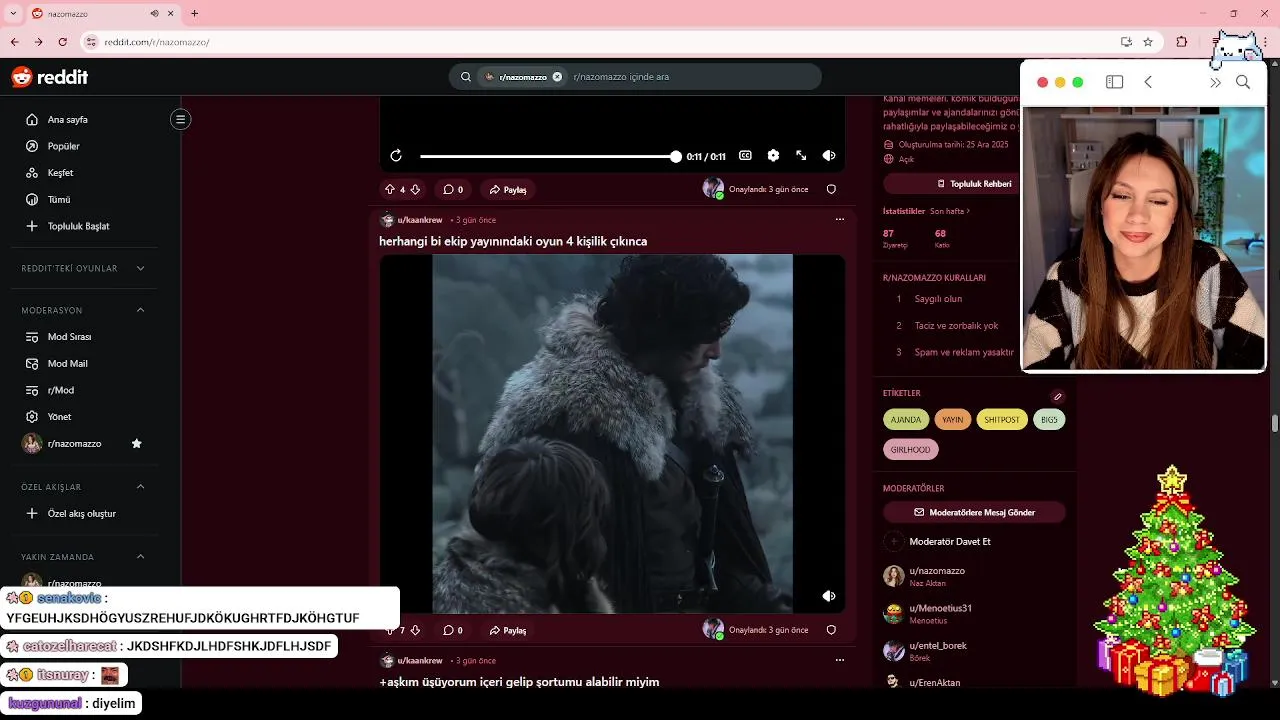Open video settings gear

[773, 156]
